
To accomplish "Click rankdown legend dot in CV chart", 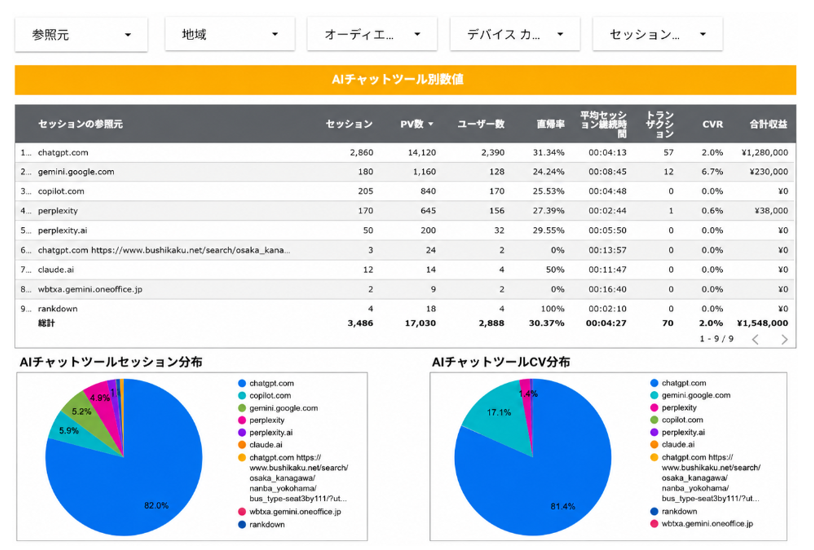I will (x=654, y=511).
